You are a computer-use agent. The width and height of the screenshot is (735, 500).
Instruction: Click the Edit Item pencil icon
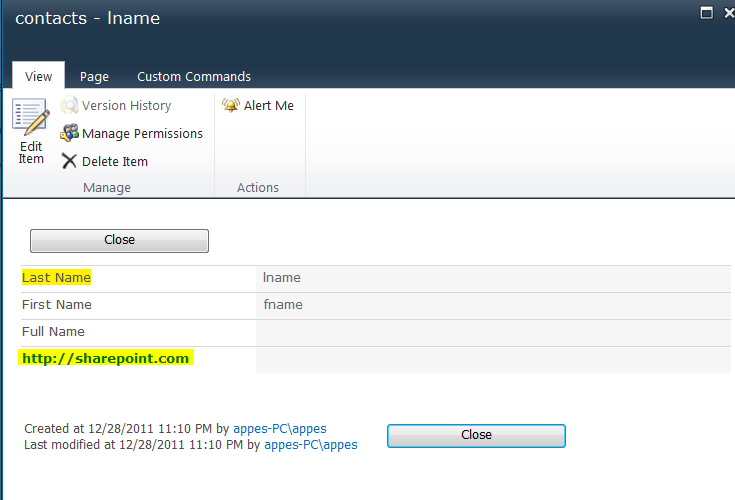[30, 116]
